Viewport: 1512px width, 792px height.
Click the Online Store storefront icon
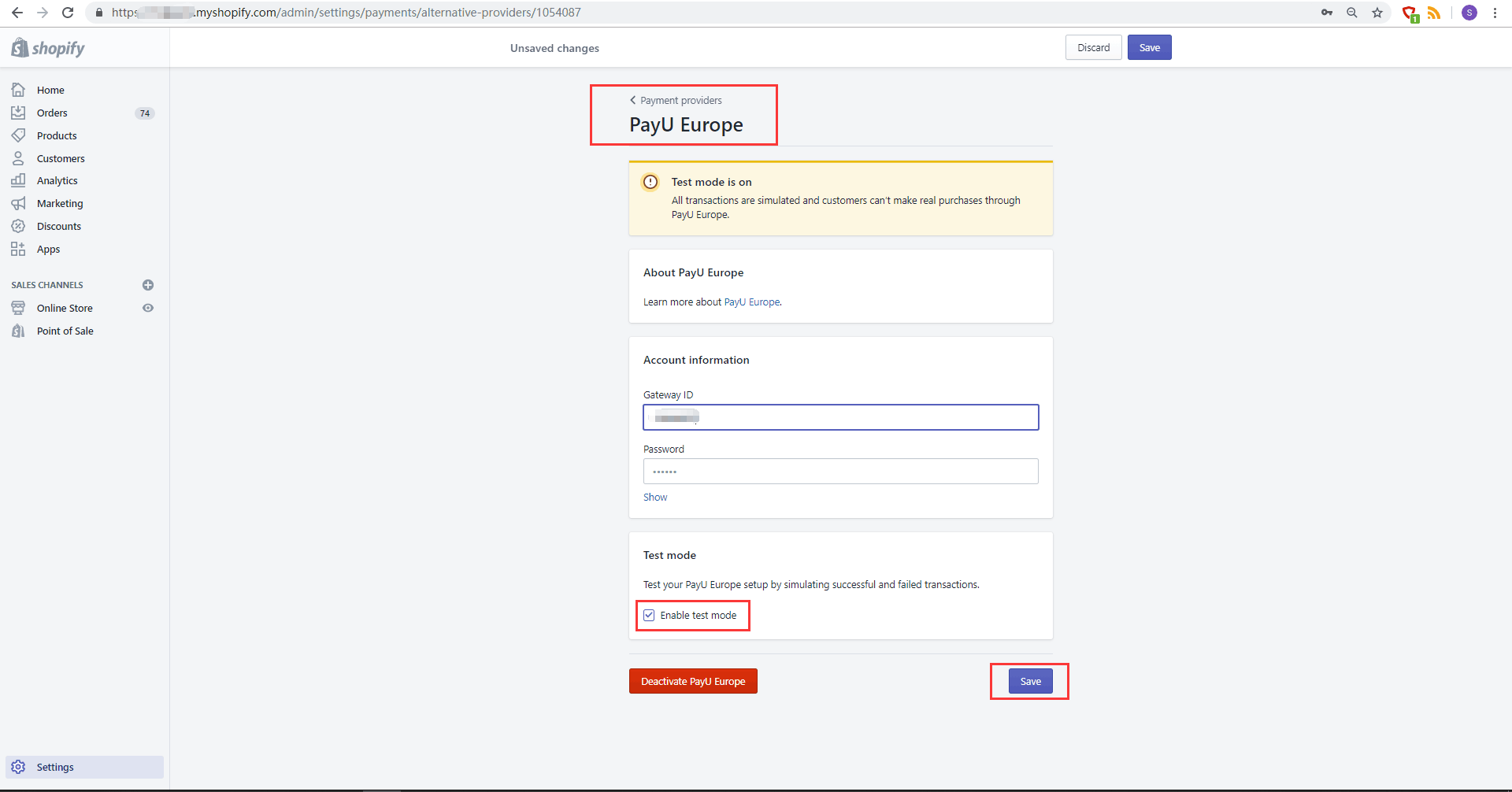tap(18, 308)
